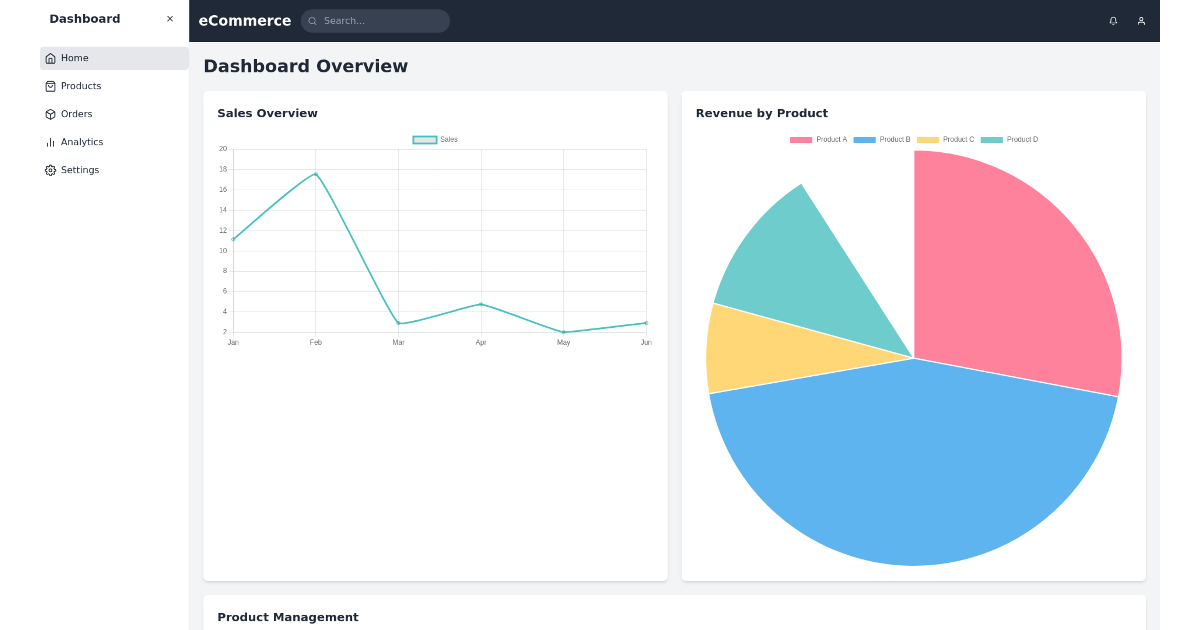Image resolution: width=1200 pixels, height=630 pixels.
Task: Close the Dashboard sidebar with the X
Action: [x=169, y=18]
